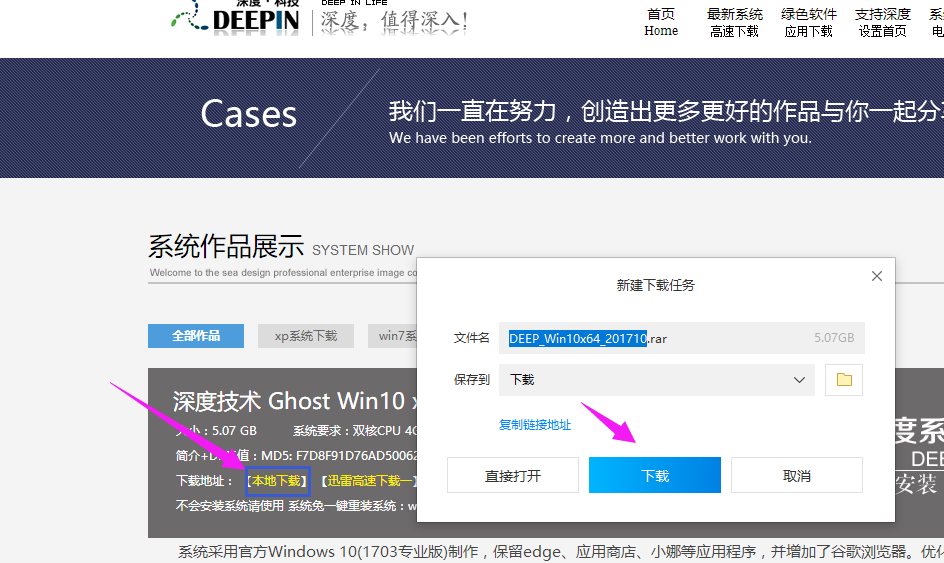
Task: Click the 本地下载 download link
Action: (276, 481)
